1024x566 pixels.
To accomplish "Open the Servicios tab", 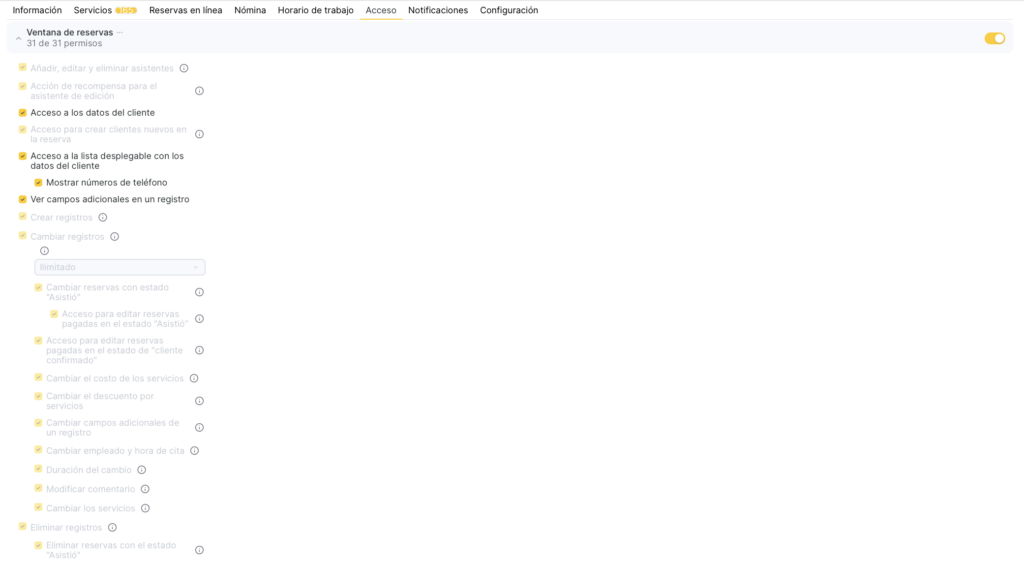I will click(x=93, y=10).
